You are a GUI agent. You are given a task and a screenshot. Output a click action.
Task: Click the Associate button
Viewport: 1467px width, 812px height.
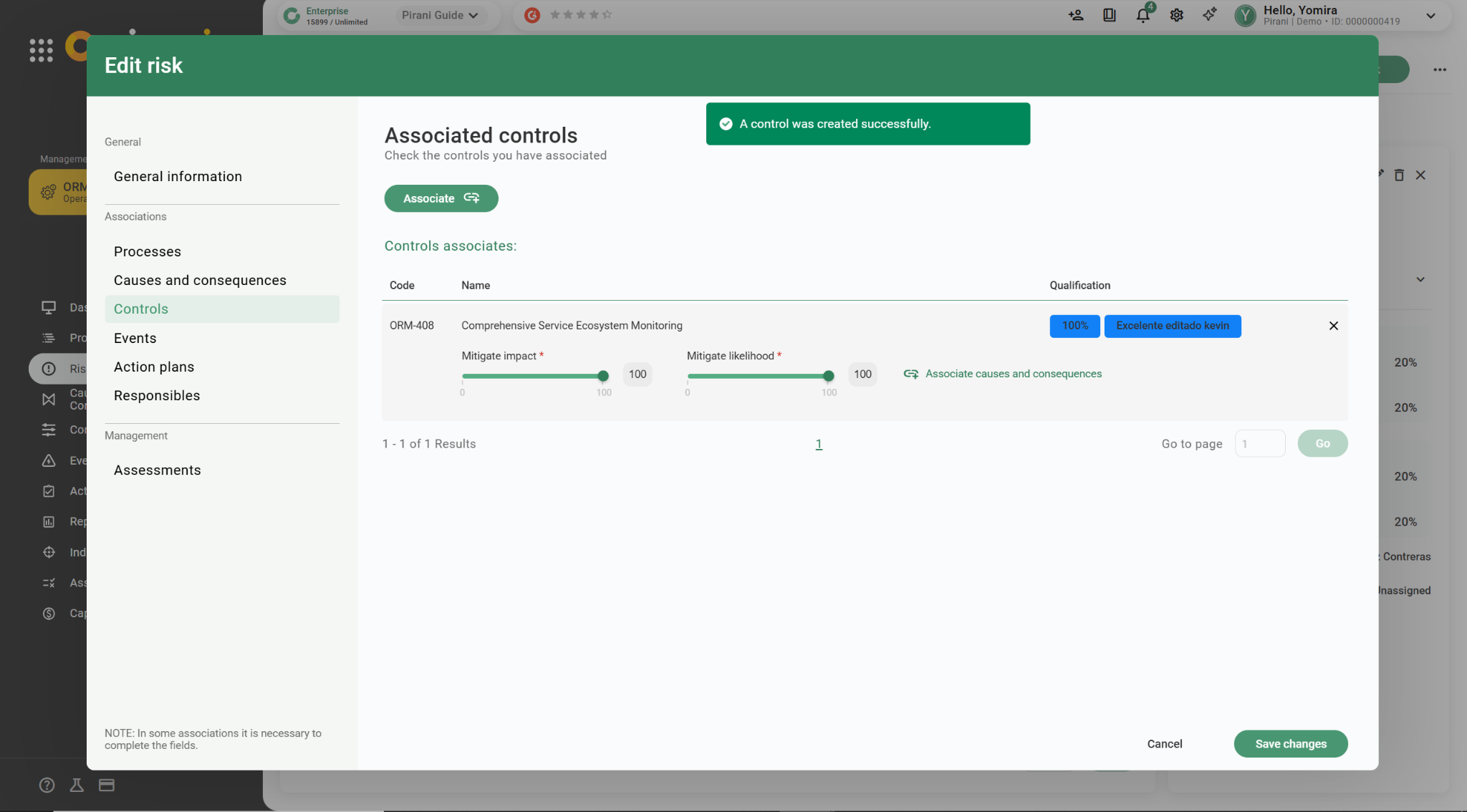pos(441,198)
